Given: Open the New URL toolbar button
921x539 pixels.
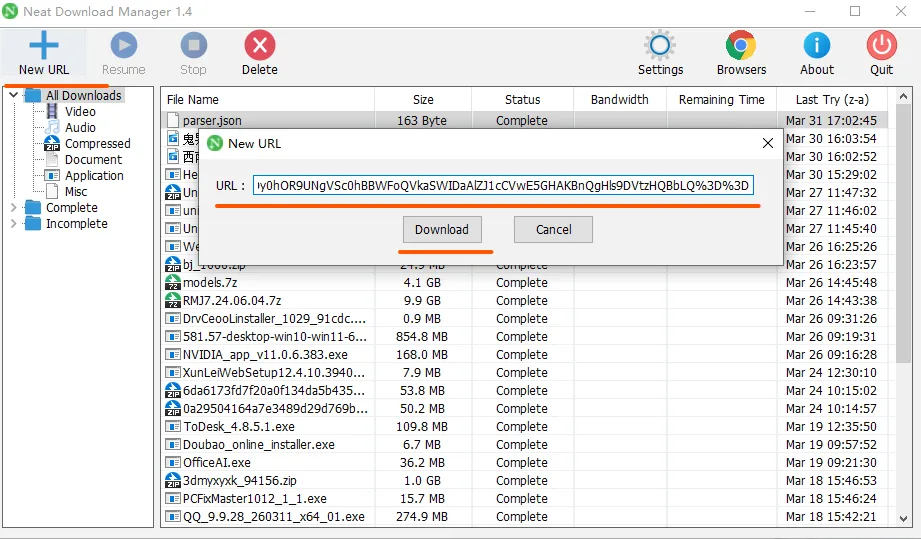Looking at the screenshot, I should pos(43,53).
